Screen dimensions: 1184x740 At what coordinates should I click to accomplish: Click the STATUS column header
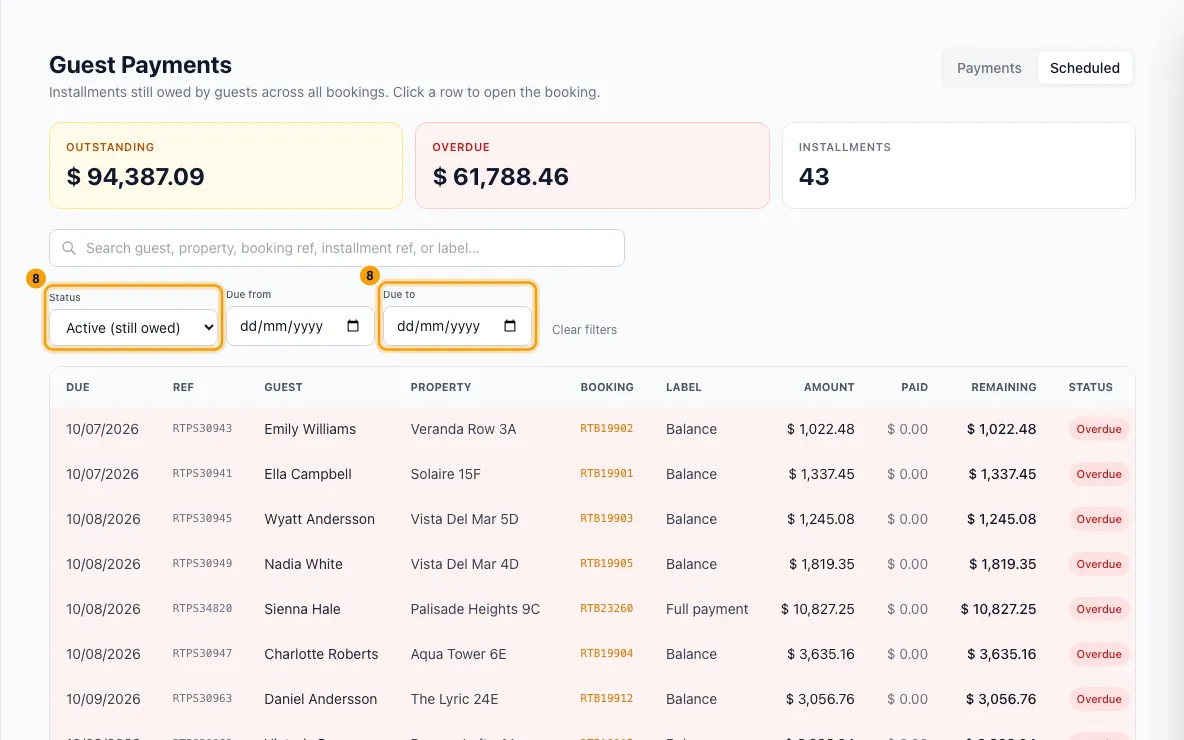1090,387
